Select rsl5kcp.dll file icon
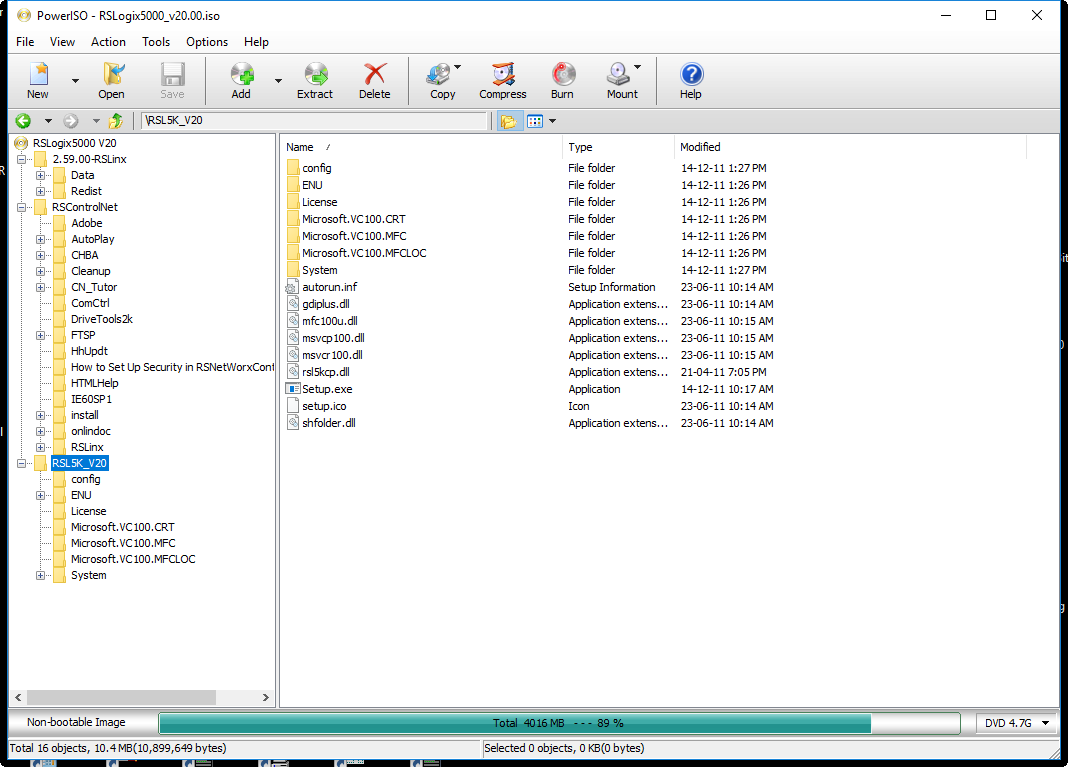The width and height of the screenshot is (1068, 767). coord(292,372)
